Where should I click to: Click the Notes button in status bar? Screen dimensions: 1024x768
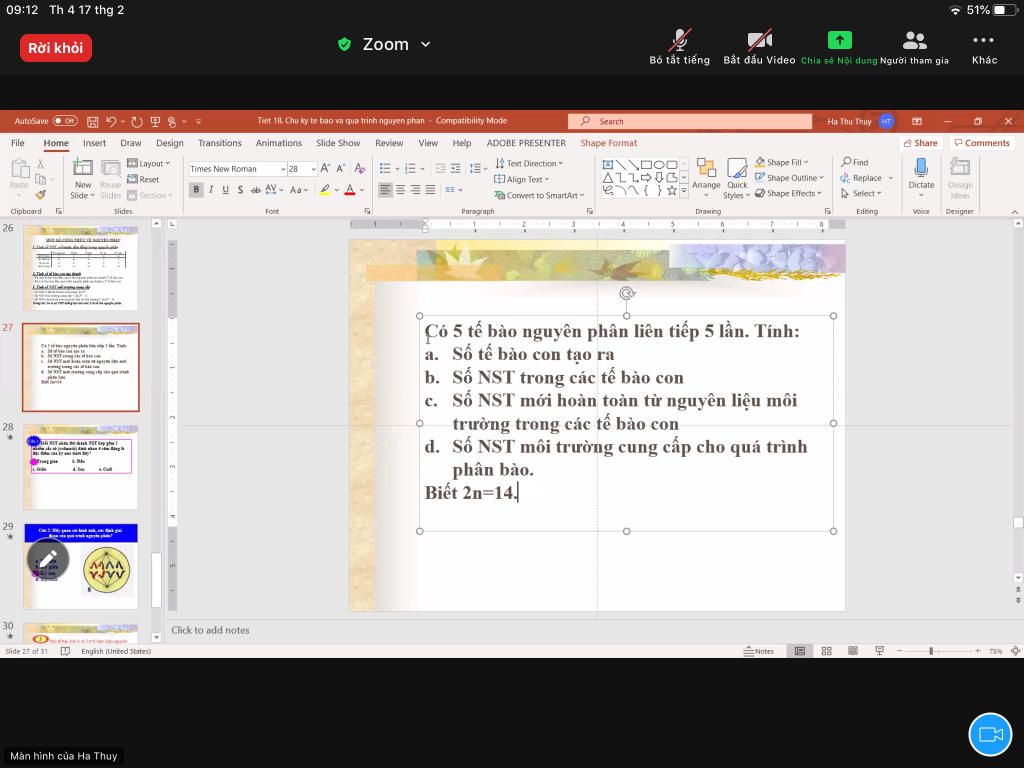(759, 651)
